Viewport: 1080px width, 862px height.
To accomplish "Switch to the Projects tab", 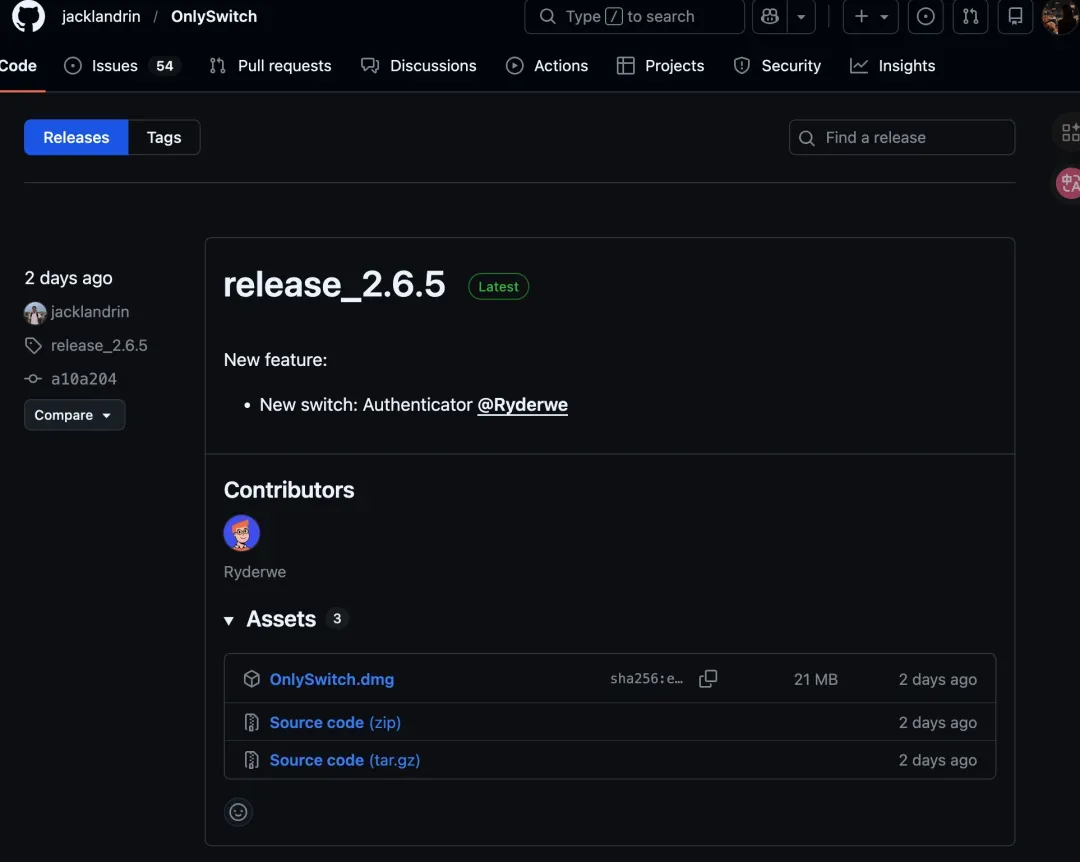I will pos(661,66).
